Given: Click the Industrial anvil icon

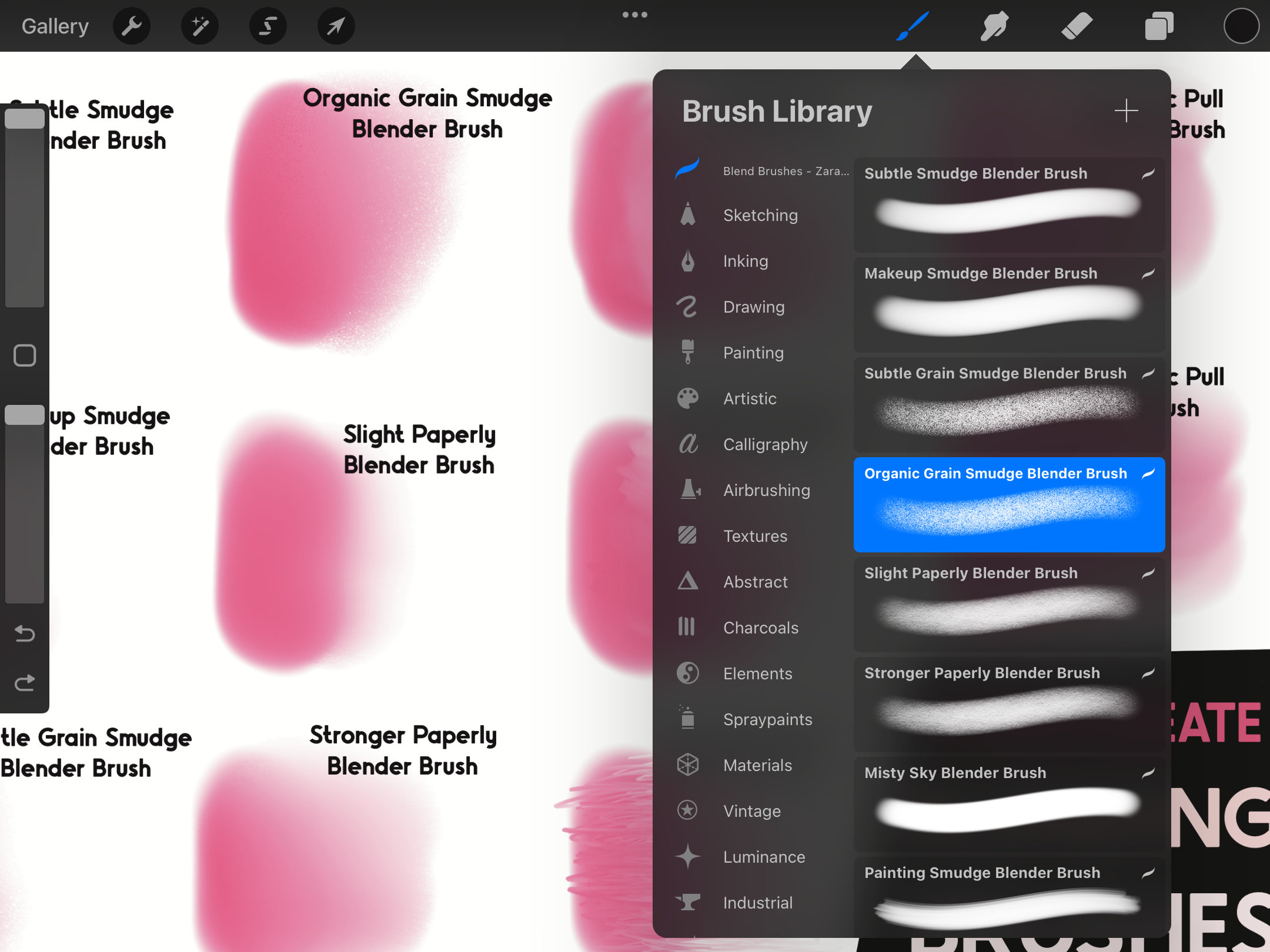Looking at the screenshot, I should coord(688,901).
